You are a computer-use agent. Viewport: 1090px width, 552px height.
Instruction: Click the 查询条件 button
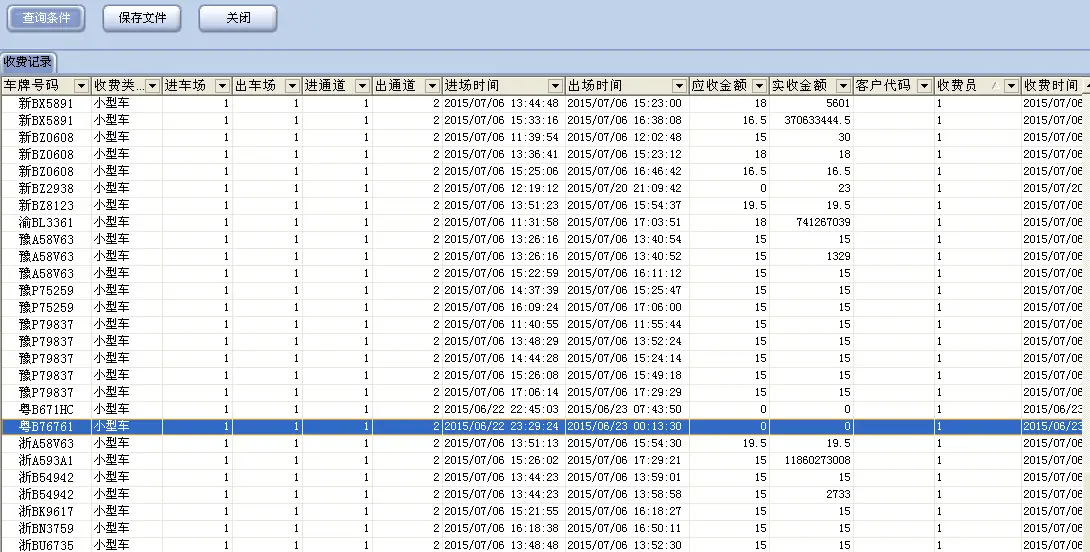click(x=48, y=18)
